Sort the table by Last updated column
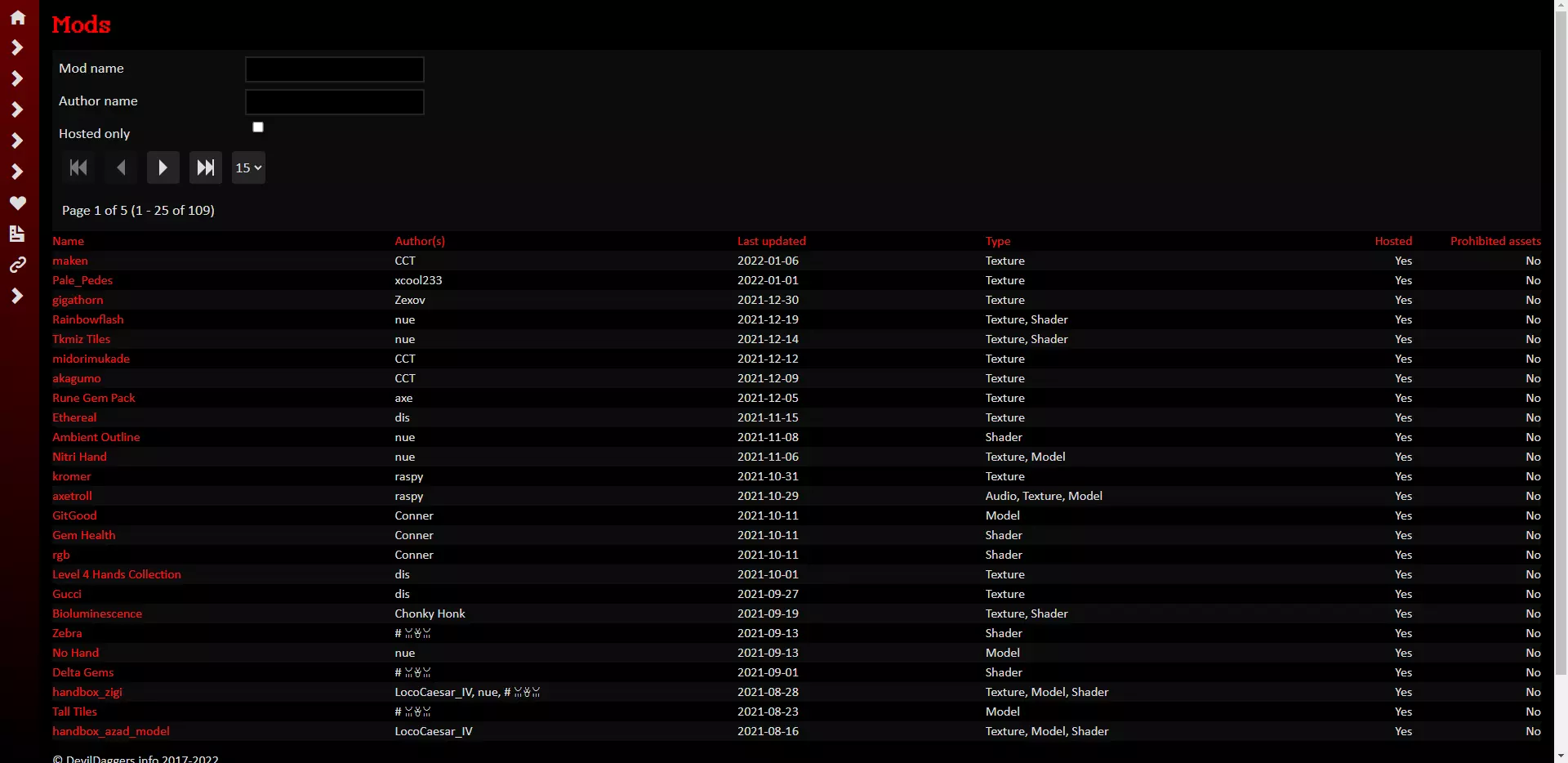This screenshot has width=1568, height=763. [x=771, y=241]
